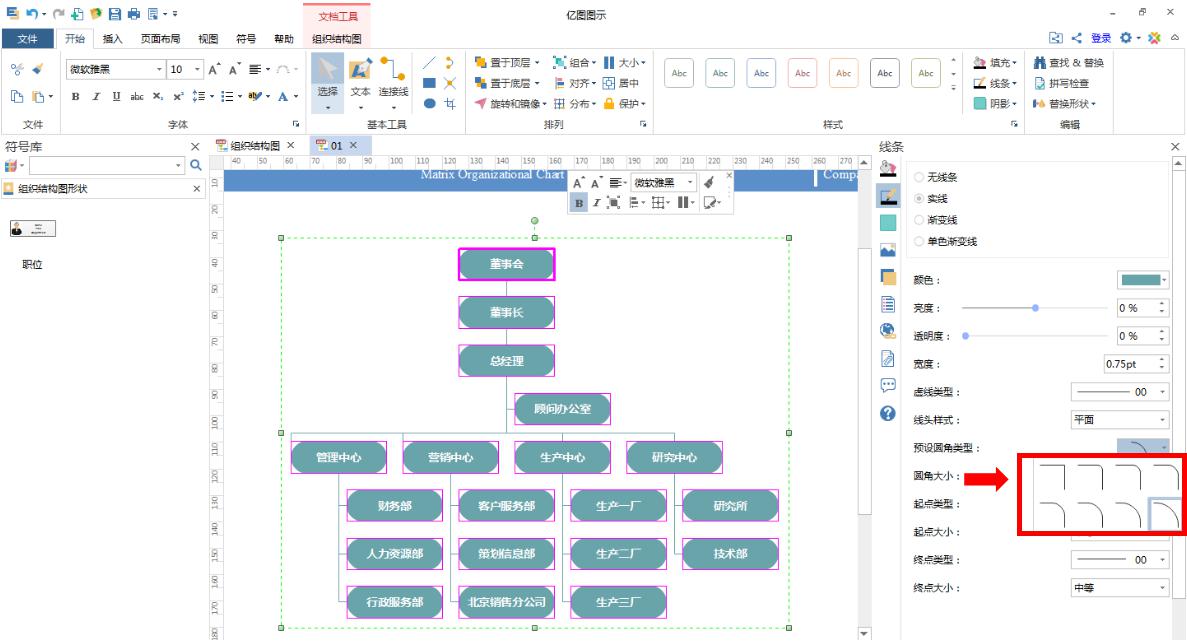1187x644 pixels.
Task: Click the share icon in title area
Action: [1076, 37]
